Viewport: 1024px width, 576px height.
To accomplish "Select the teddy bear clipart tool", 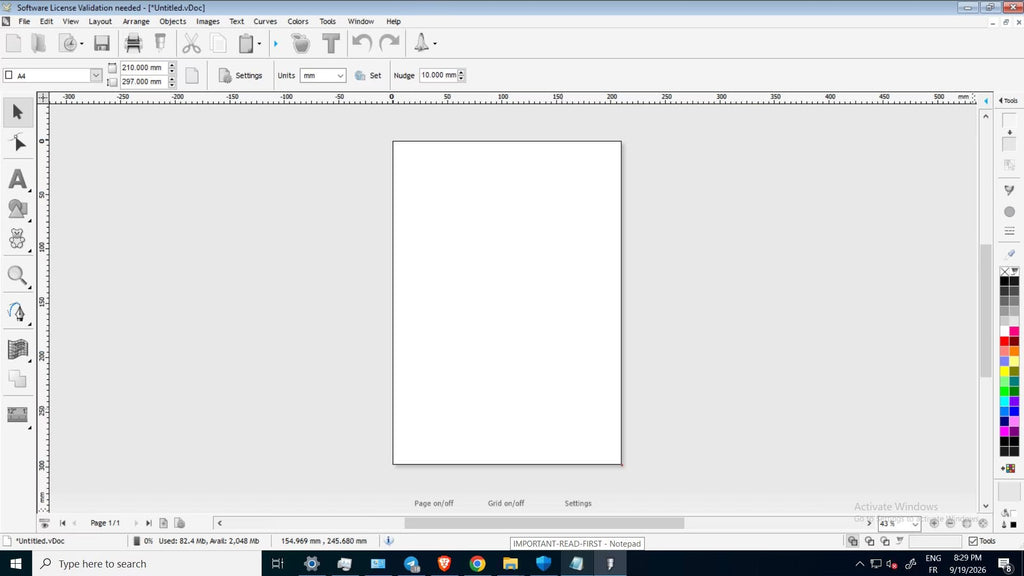I will point(18,239).
